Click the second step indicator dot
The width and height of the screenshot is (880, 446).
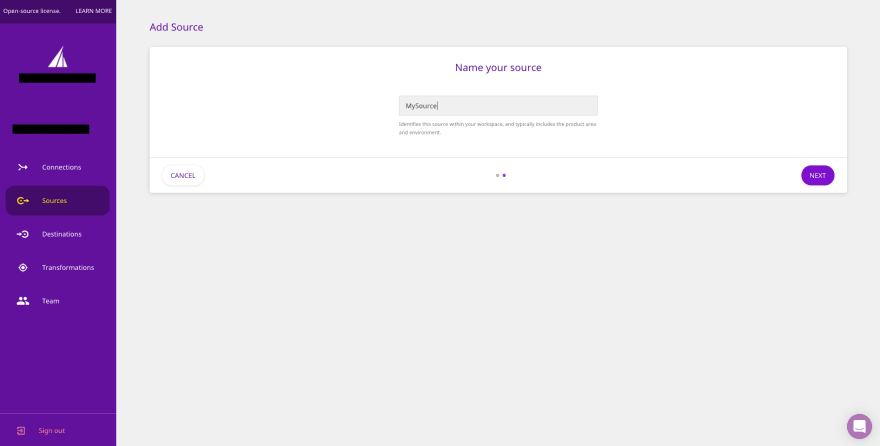(x=504, y=175)
